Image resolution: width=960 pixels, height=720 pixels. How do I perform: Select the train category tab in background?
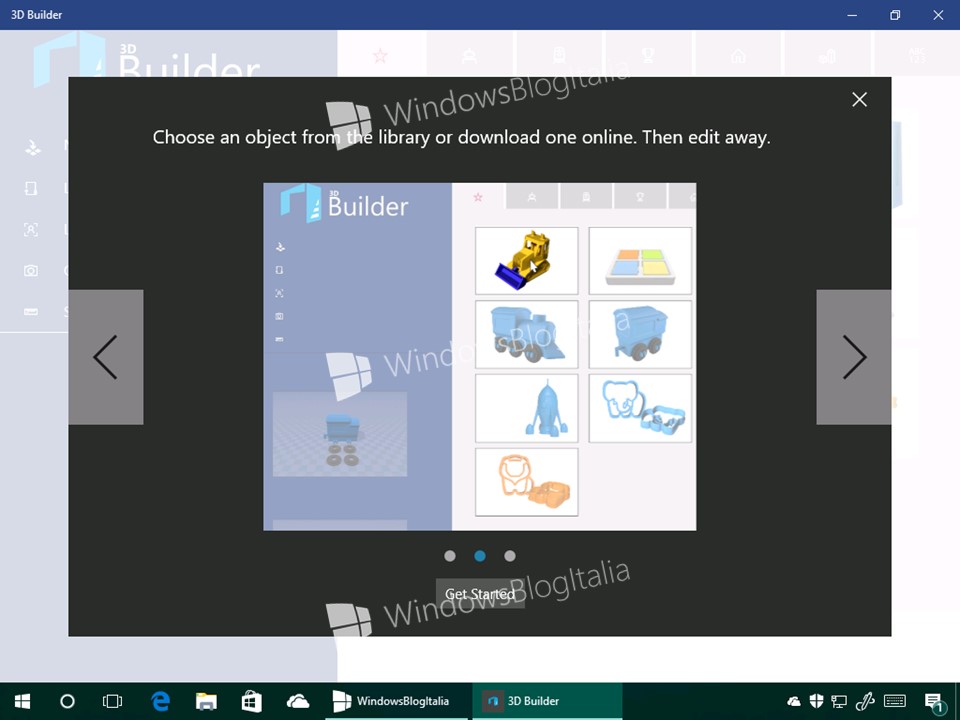(x=559, y=56)
